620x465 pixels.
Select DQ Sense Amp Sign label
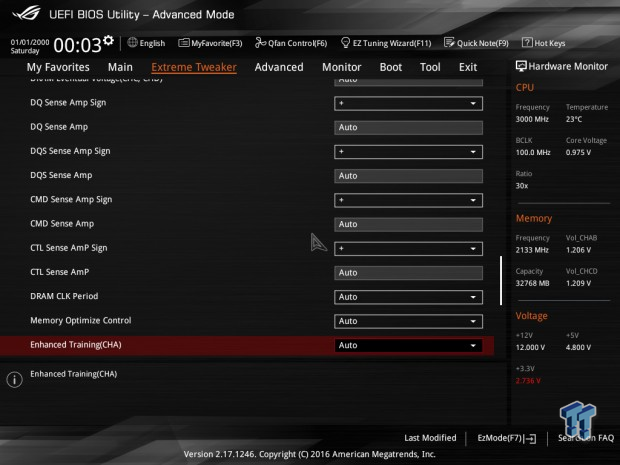[68, 103]
